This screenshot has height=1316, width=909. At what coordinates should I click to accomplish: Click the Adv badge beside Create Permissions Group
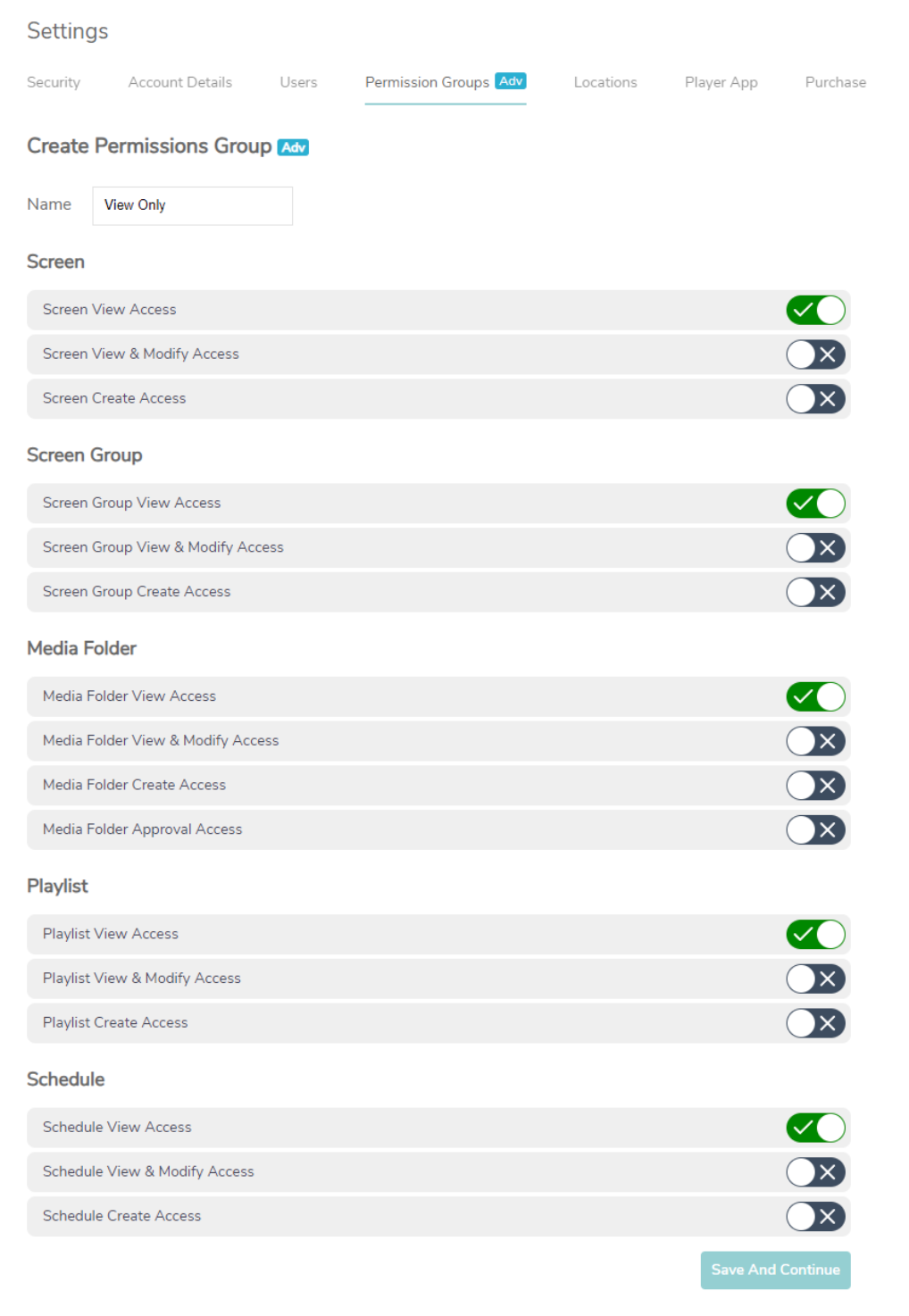(x=293, y=147)
